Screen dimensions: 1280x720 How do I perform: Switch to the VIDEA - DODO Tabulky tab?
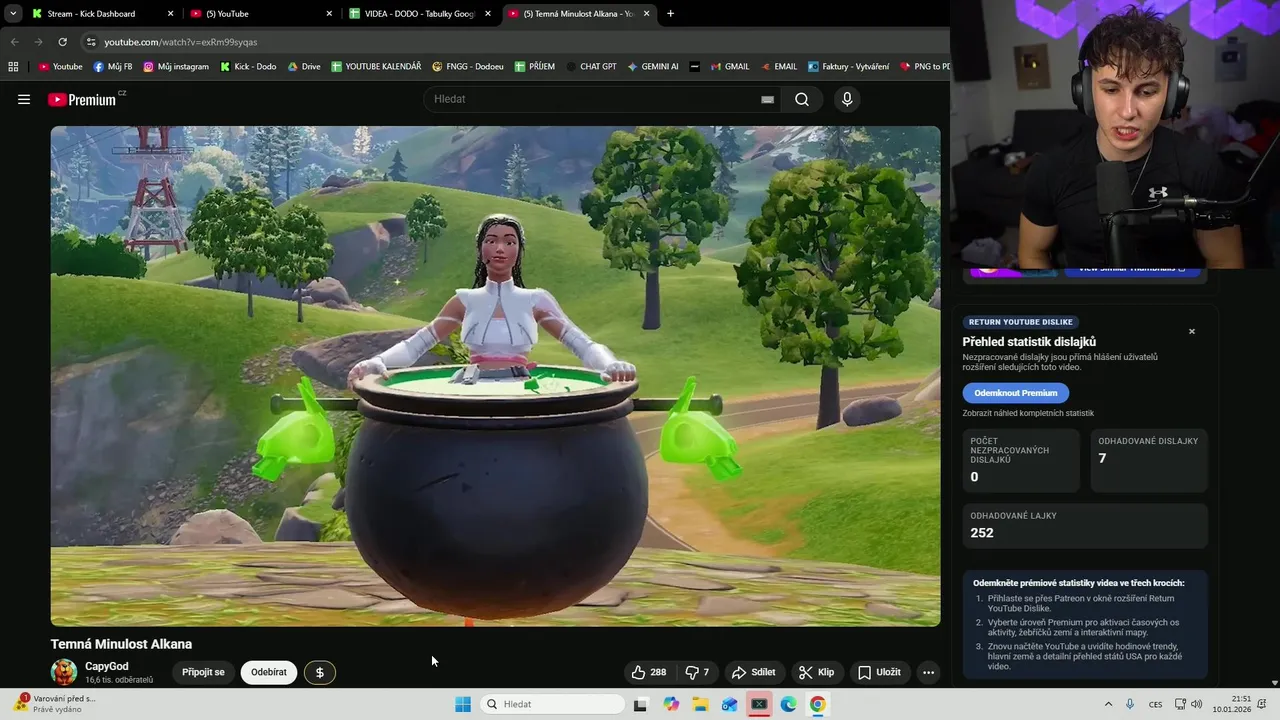tap(420, 14)
